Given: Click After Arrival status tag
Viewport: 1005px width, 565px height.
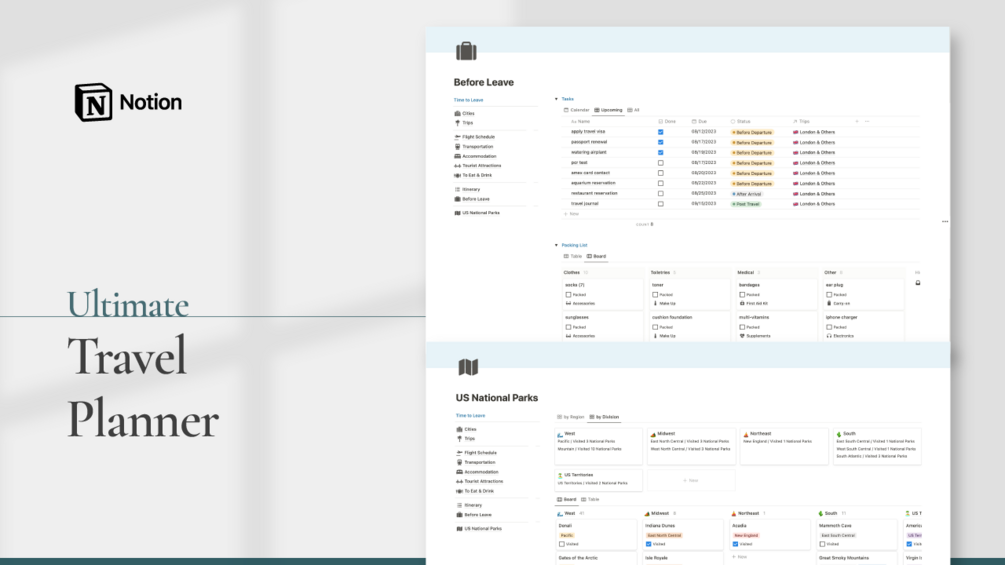Looking at the screenshot, I should (747, 193).
